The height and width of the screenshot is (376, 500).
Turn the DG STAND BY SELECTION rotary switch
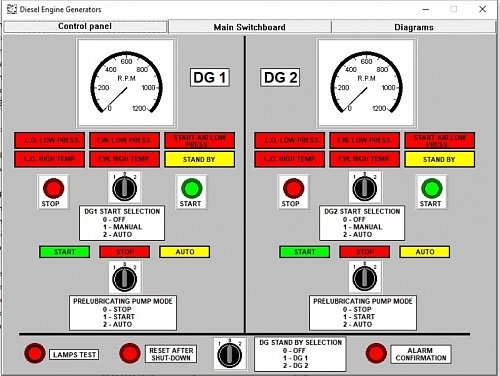(230, 354)
